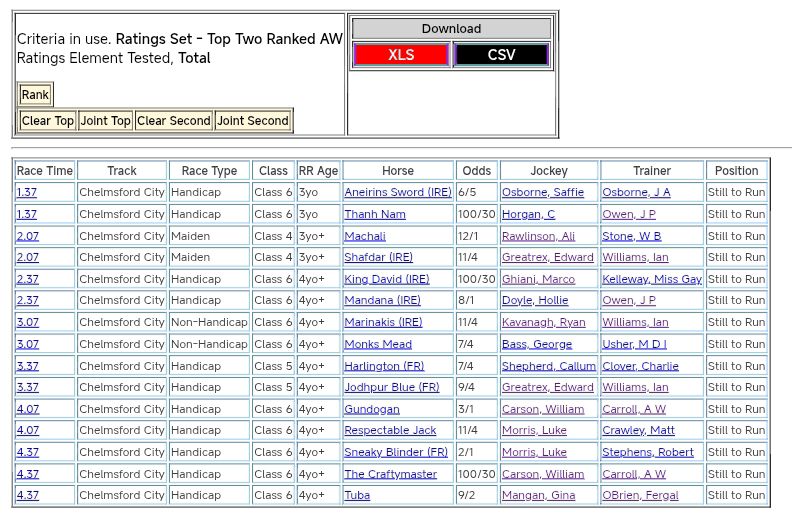Open jockey link Doyle, Hollie
This screenshot has width=792, height=524.
(534, 300)
